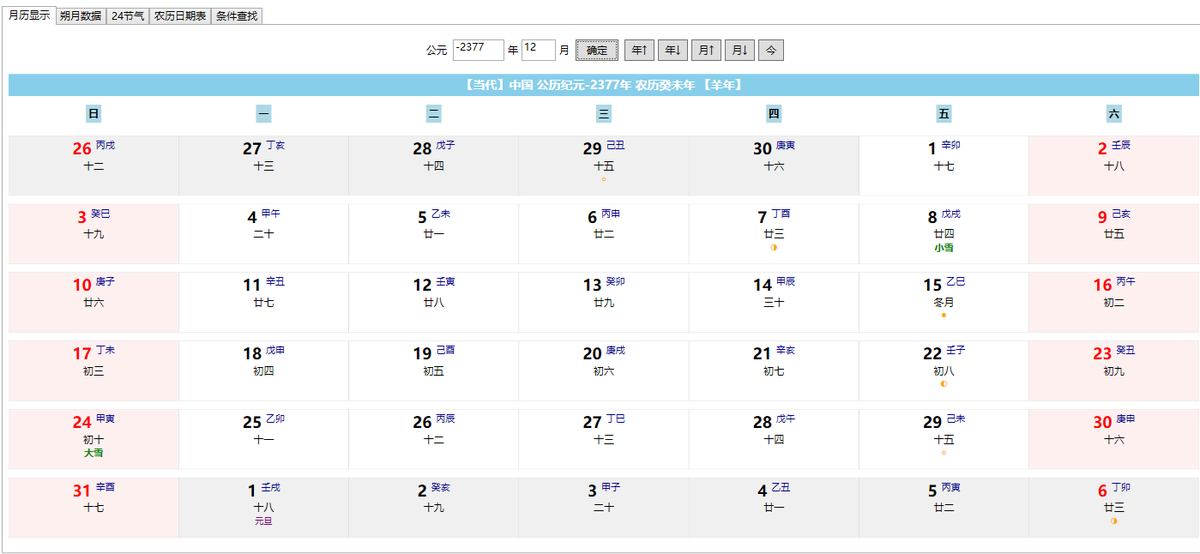
Task: Select day 11 辛丑
Action: (x=264, y=302)
